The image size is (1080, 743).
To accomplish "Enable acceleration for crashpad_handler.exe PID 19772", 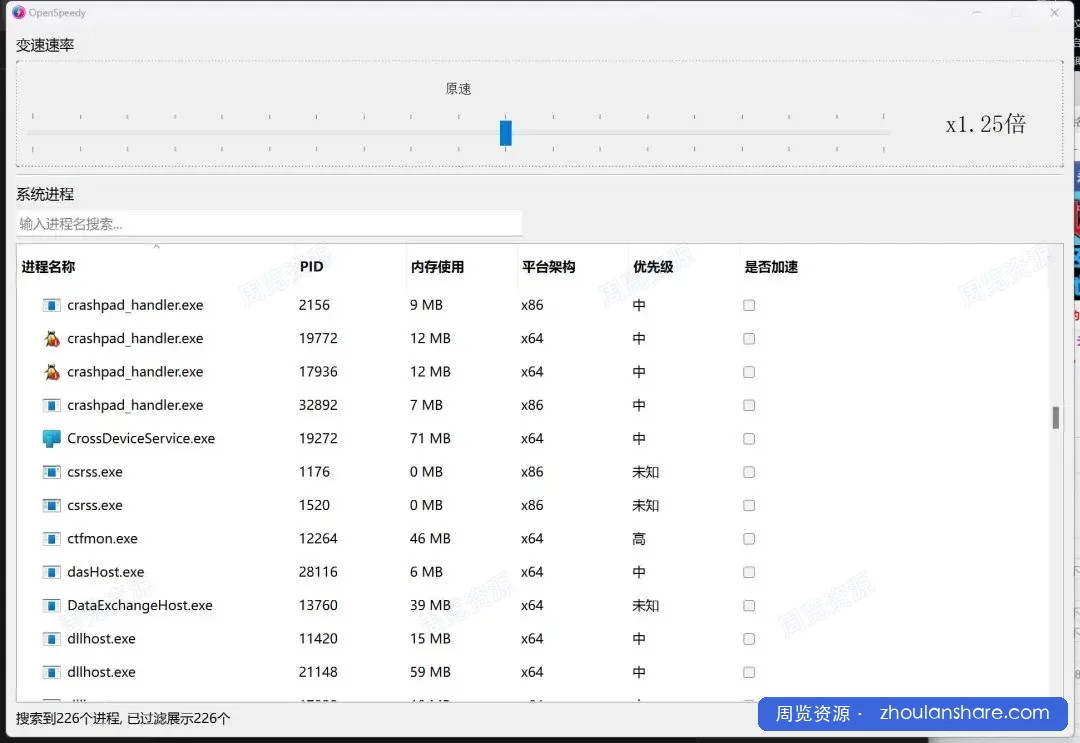I will (x=749, y=338).
